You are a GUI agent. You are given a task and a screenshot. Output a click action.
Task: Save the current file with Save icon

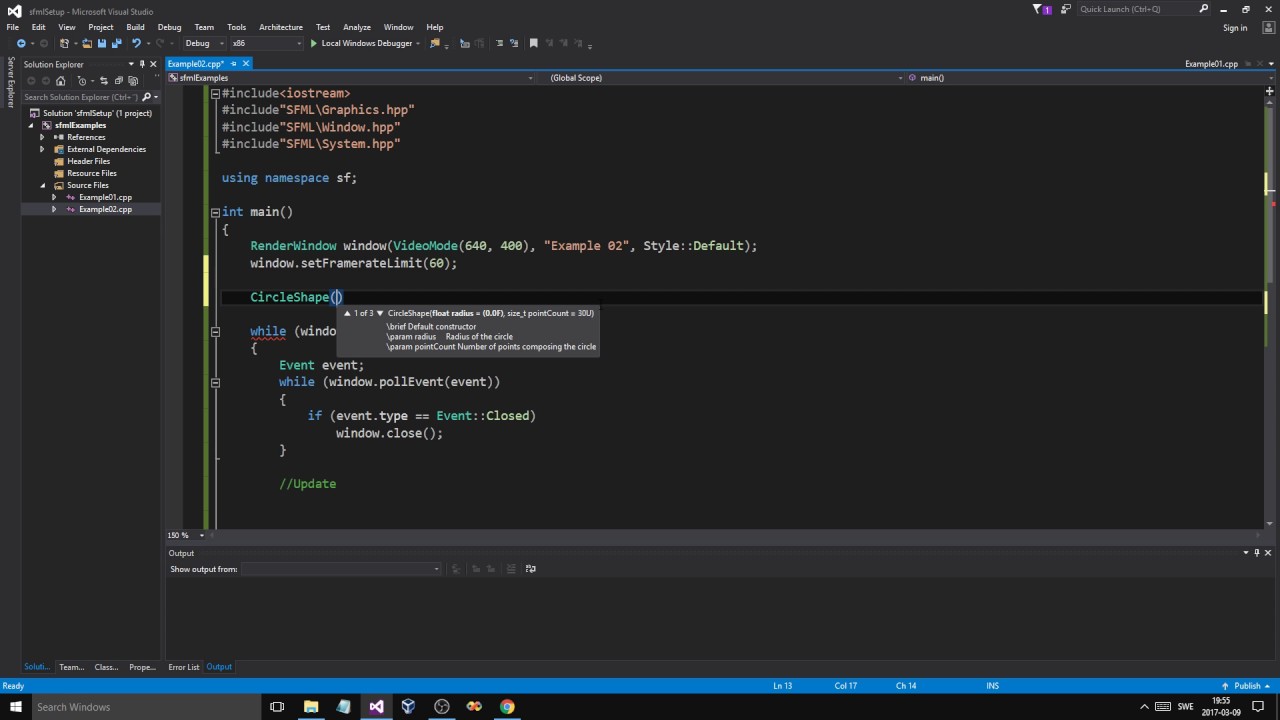(x=101, y=43)
